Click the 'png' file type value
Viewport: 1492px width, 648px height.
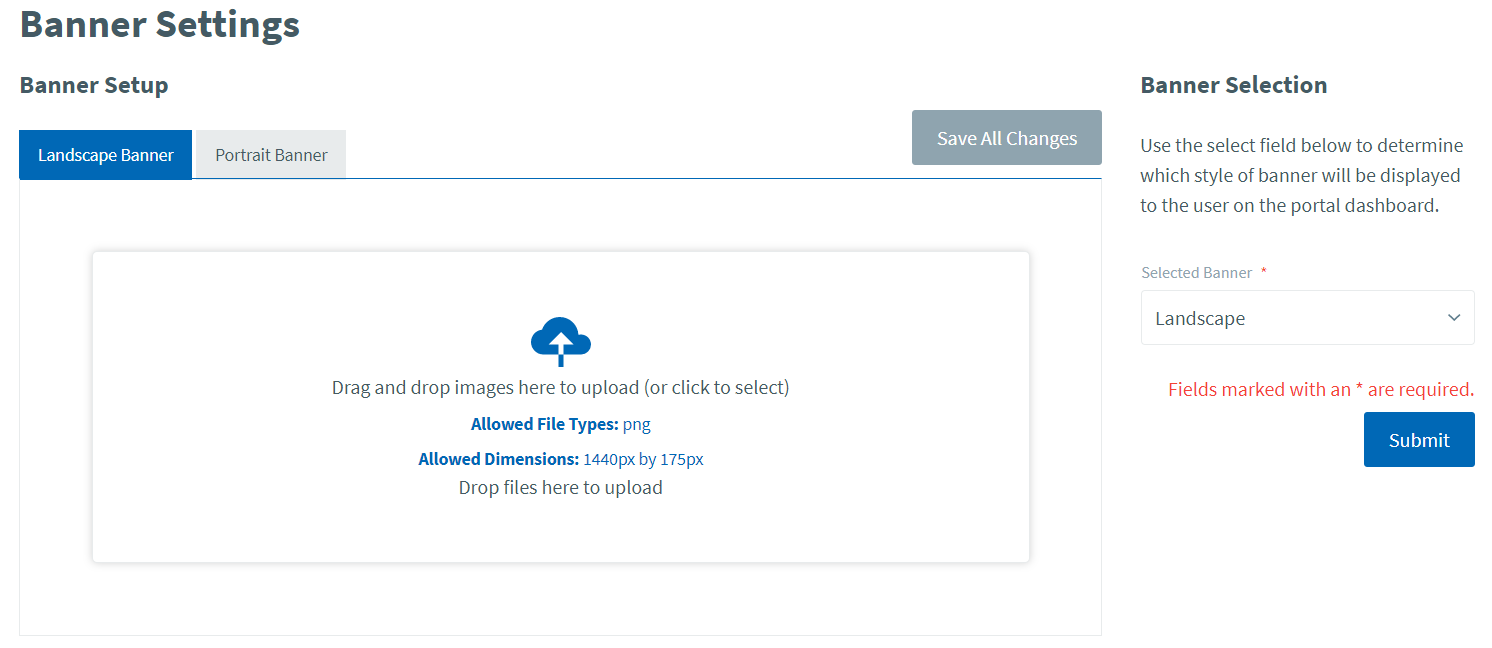(637, 424)
